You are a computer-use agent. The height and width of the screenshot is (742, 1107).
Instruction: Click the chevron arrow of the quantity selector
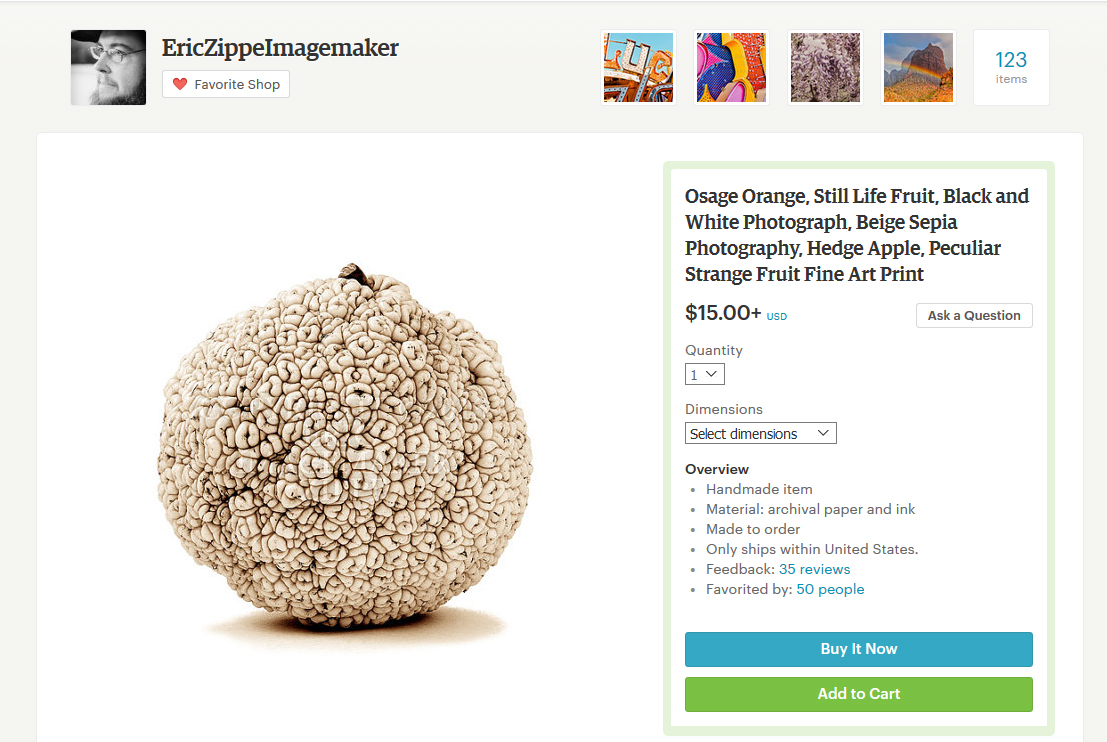click(712, 374)
